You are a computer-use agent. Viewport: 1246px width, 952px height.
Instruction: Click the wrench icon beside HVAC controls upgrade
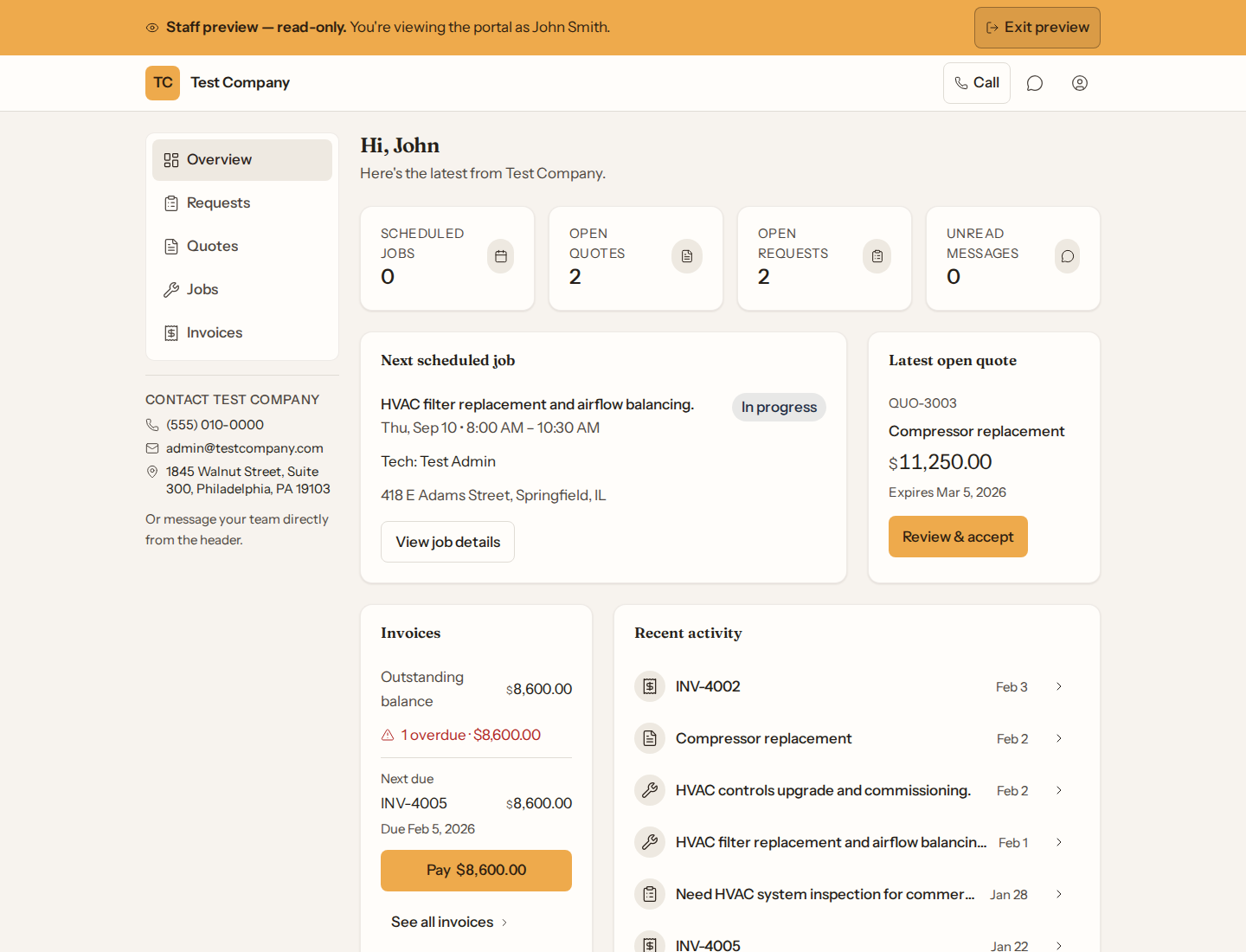point(650,790)
